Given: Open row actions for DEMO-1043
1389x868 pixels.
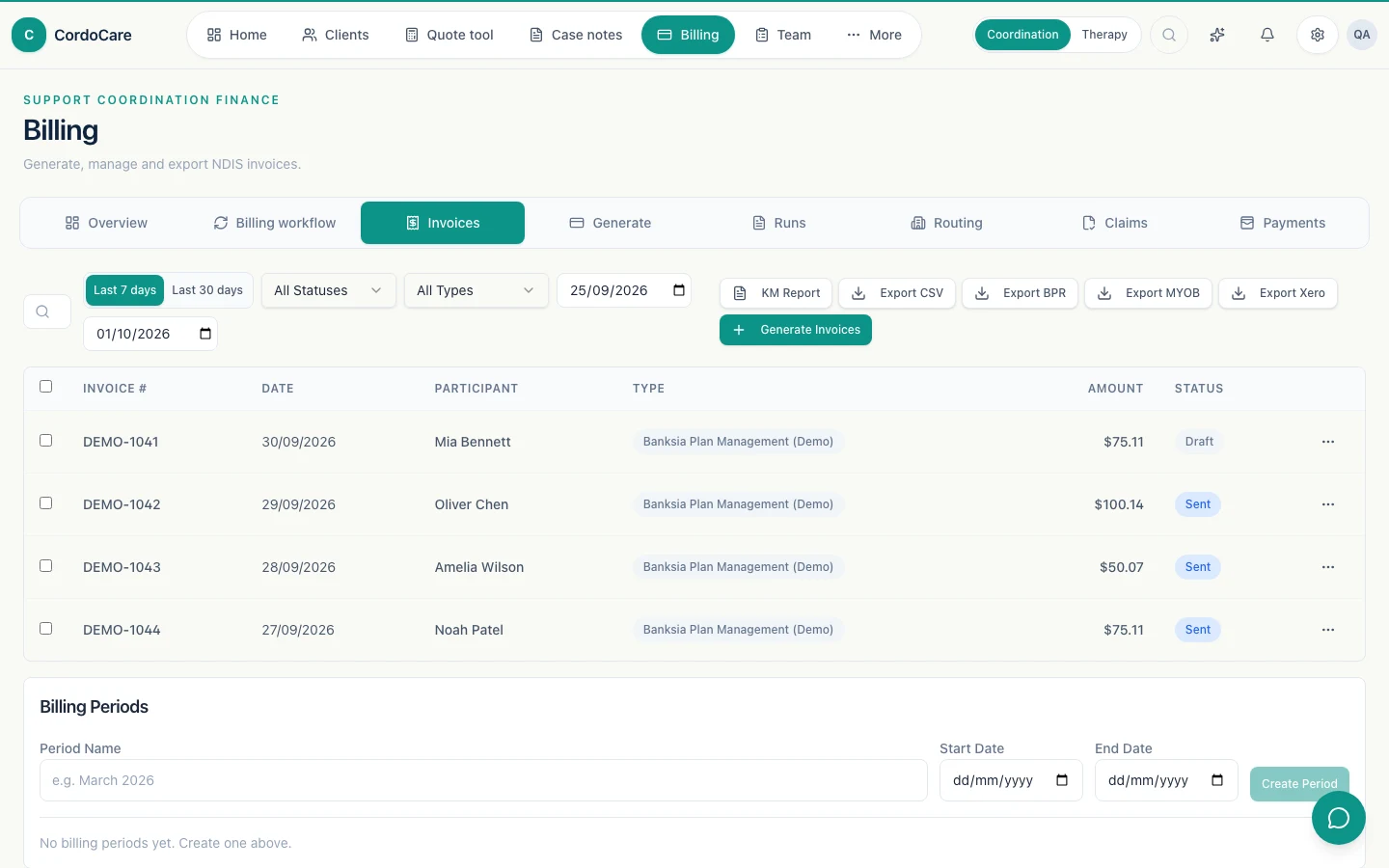Looking at the screenshot, I should click(x=1328, y=567).
